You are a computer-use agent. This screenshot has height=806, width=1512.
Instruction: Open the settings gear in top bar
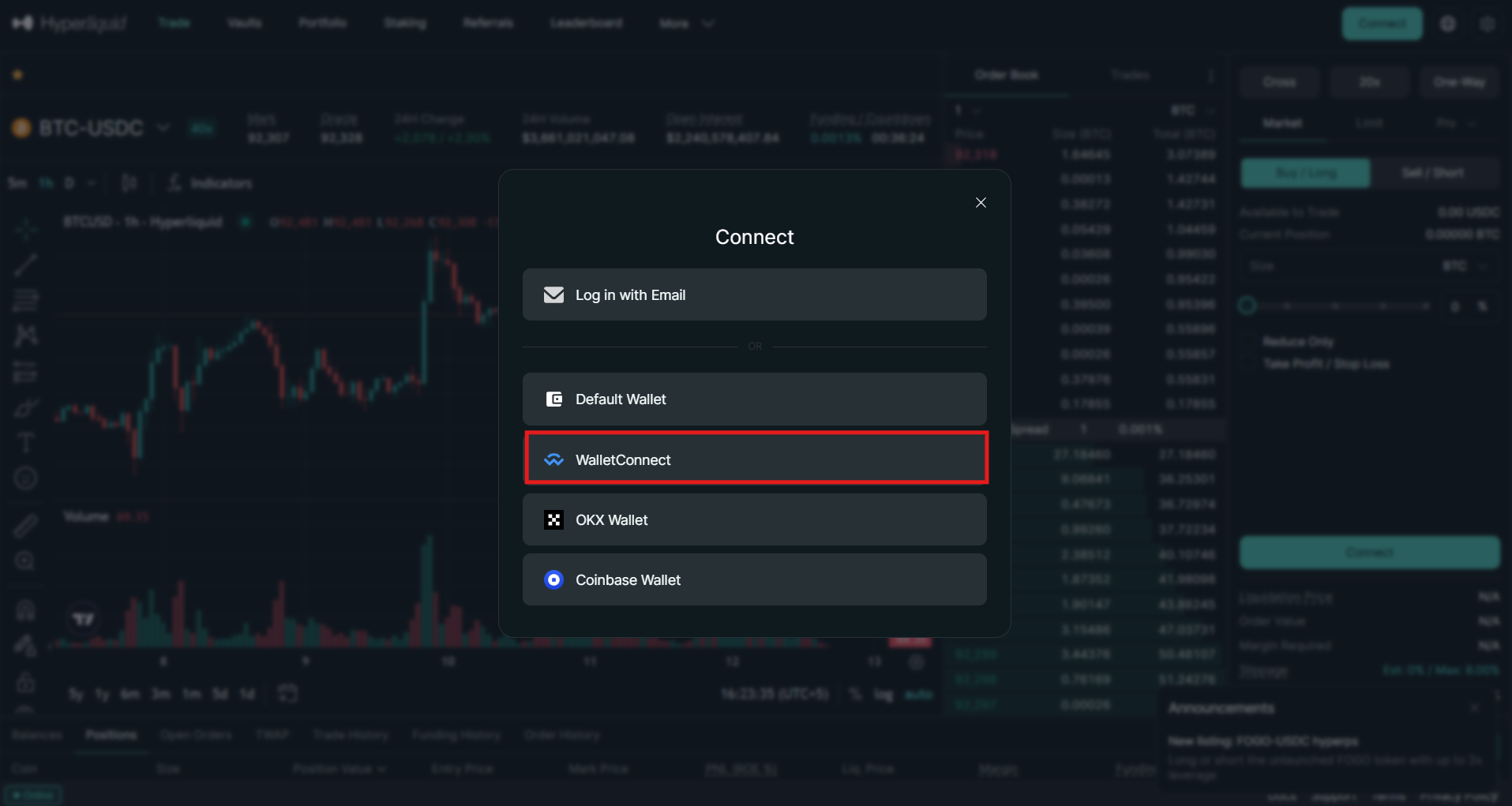coord(1487,24)
